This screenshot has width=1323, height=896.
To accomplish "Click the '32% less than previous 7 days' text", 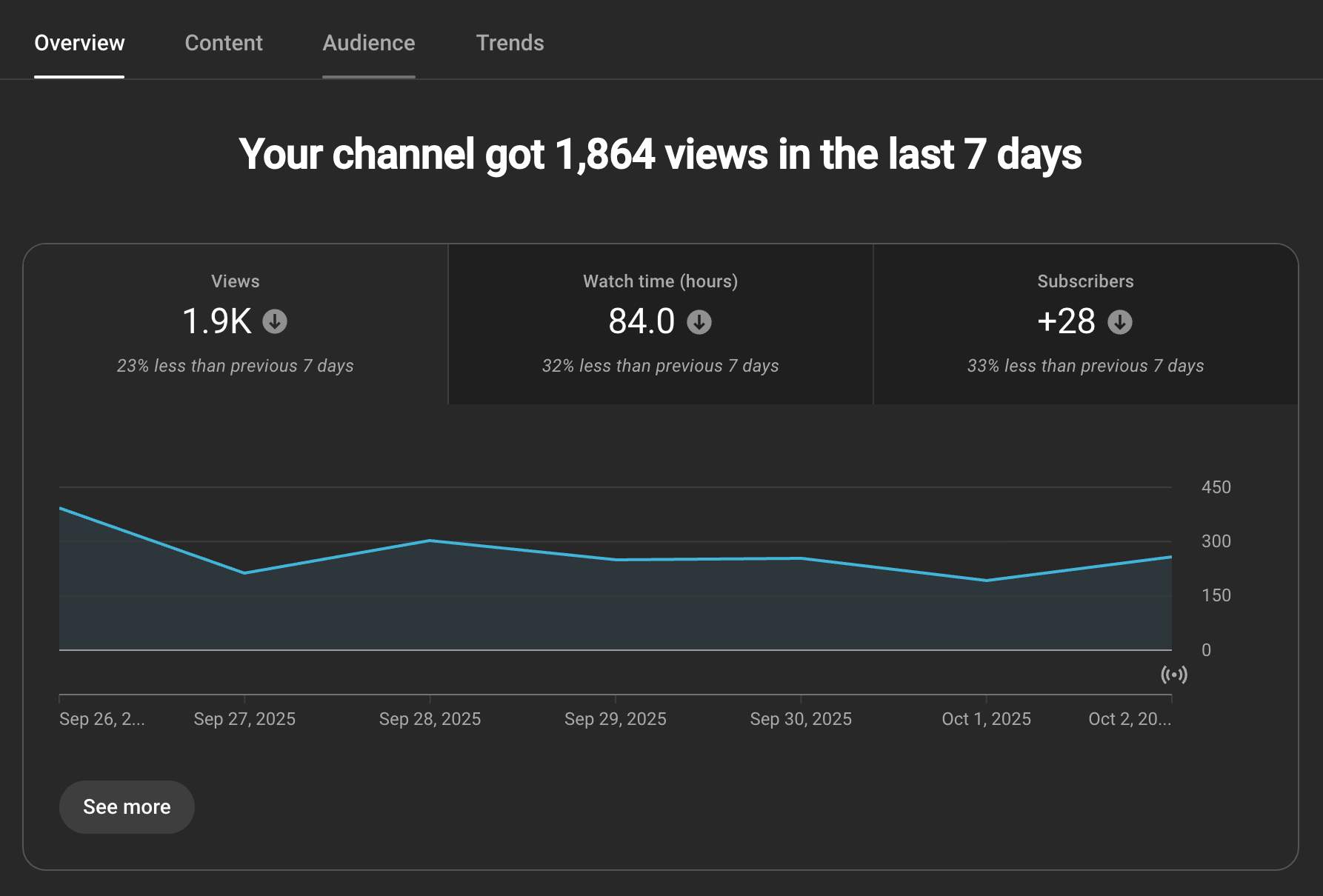I will 661,366.
